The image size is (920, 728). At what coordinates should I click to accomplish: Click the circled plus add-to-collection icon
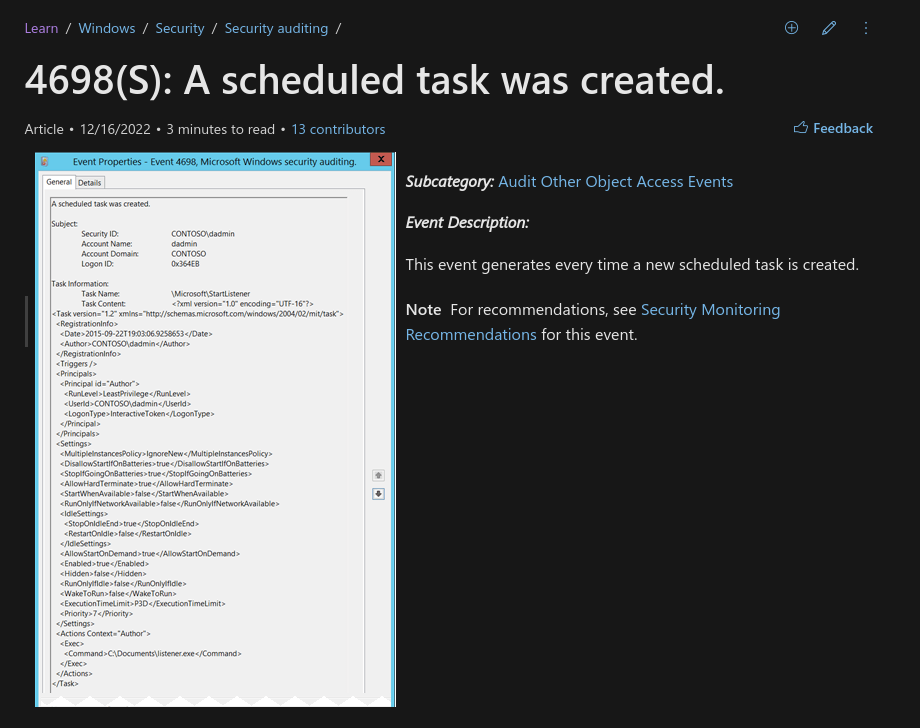click(x=791, y=28)
